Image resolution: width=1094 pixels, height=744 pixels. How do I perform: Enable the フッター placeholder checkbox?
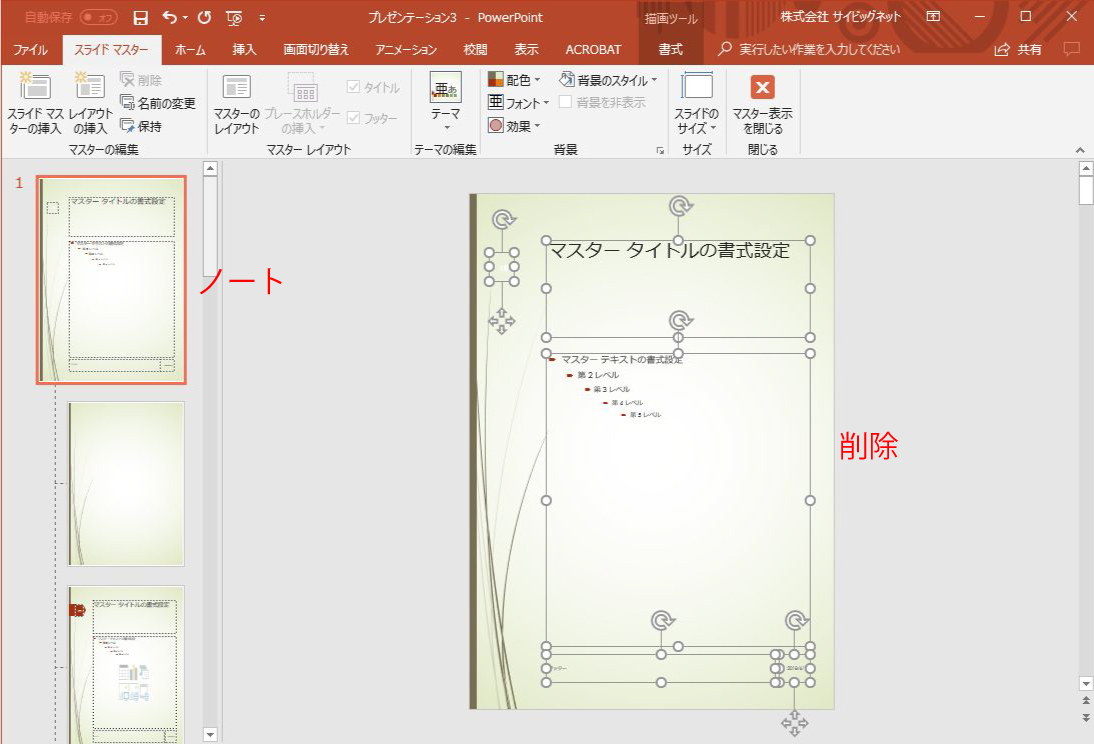[355, 117]
